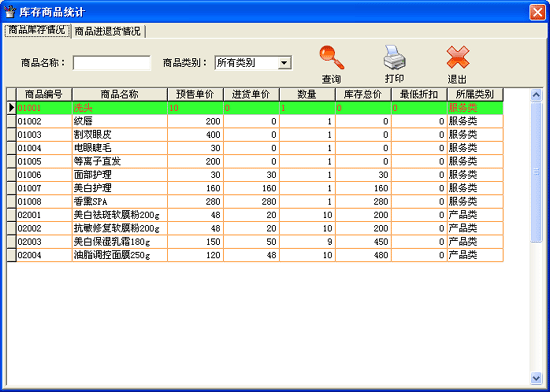Click the current row arrow indicator
This screenshot has width=550, height=392.
[12, 108]
